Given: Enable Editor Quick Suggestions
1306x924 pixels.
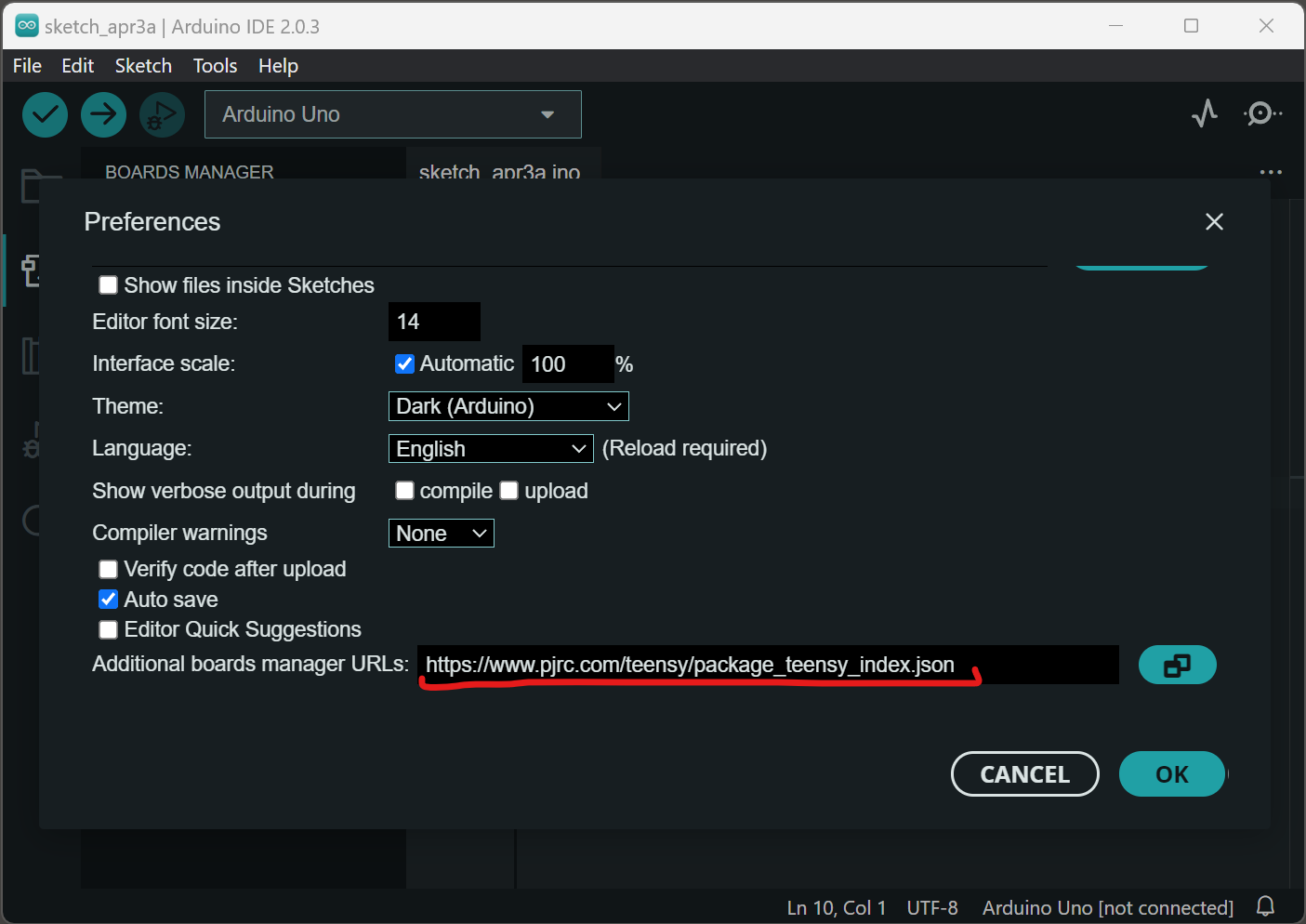Looking at the screenshot, I should tap(109, 630).
